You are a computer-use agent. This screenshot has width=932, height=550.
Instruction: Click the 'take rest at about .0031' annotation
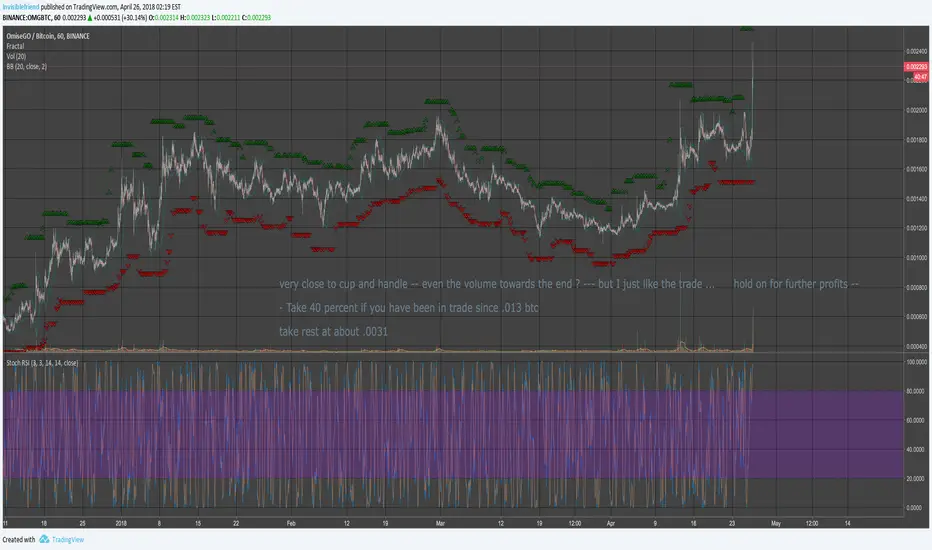(333, 332)
